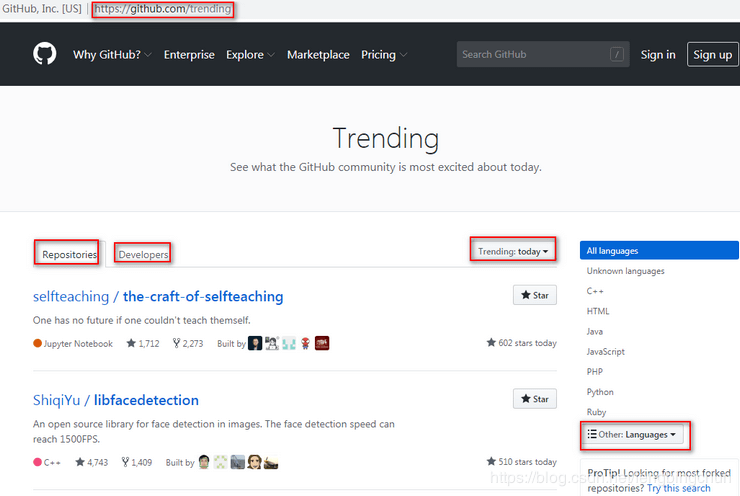Select the github.com/trending URL in address bar
The width and height of the screenshot is (740, 496).
point(163,8)
